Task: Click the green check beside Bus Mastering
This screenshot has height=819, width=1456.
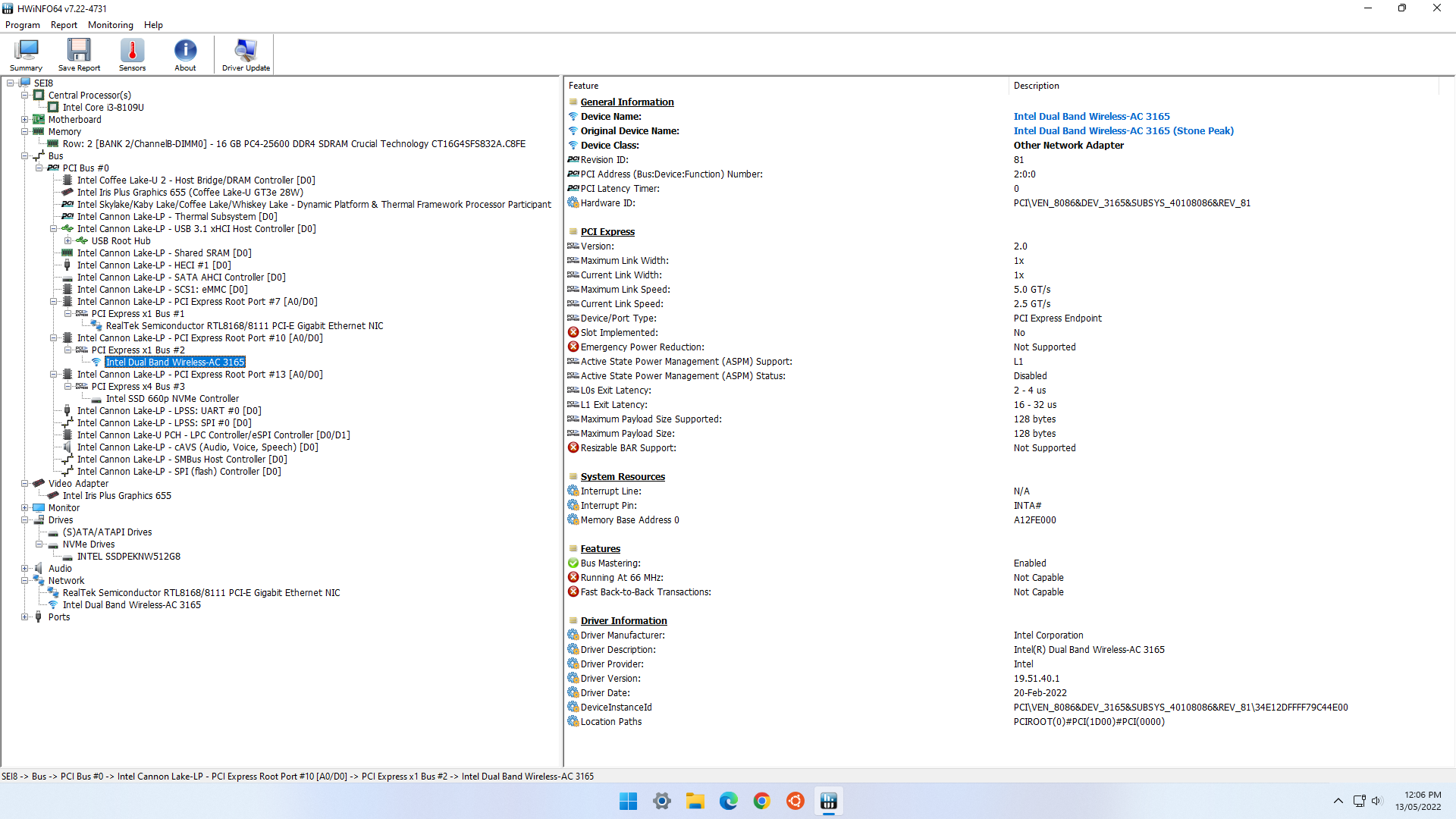Action: [x=573, y=563]
